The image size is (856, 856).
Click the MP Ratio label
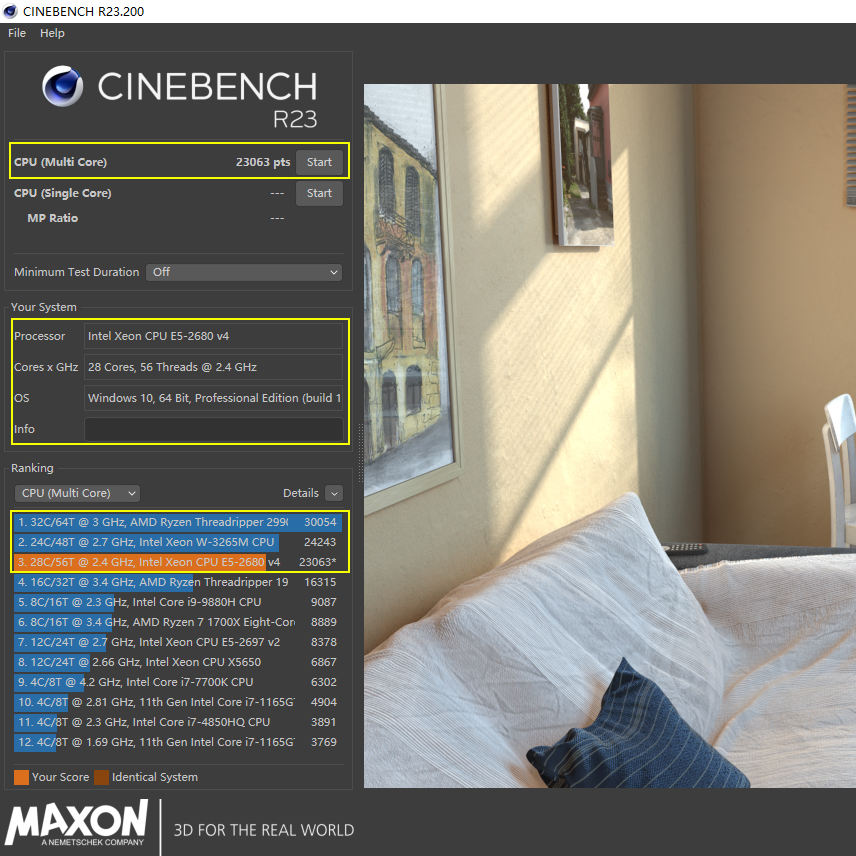click(x=52, y=218)
